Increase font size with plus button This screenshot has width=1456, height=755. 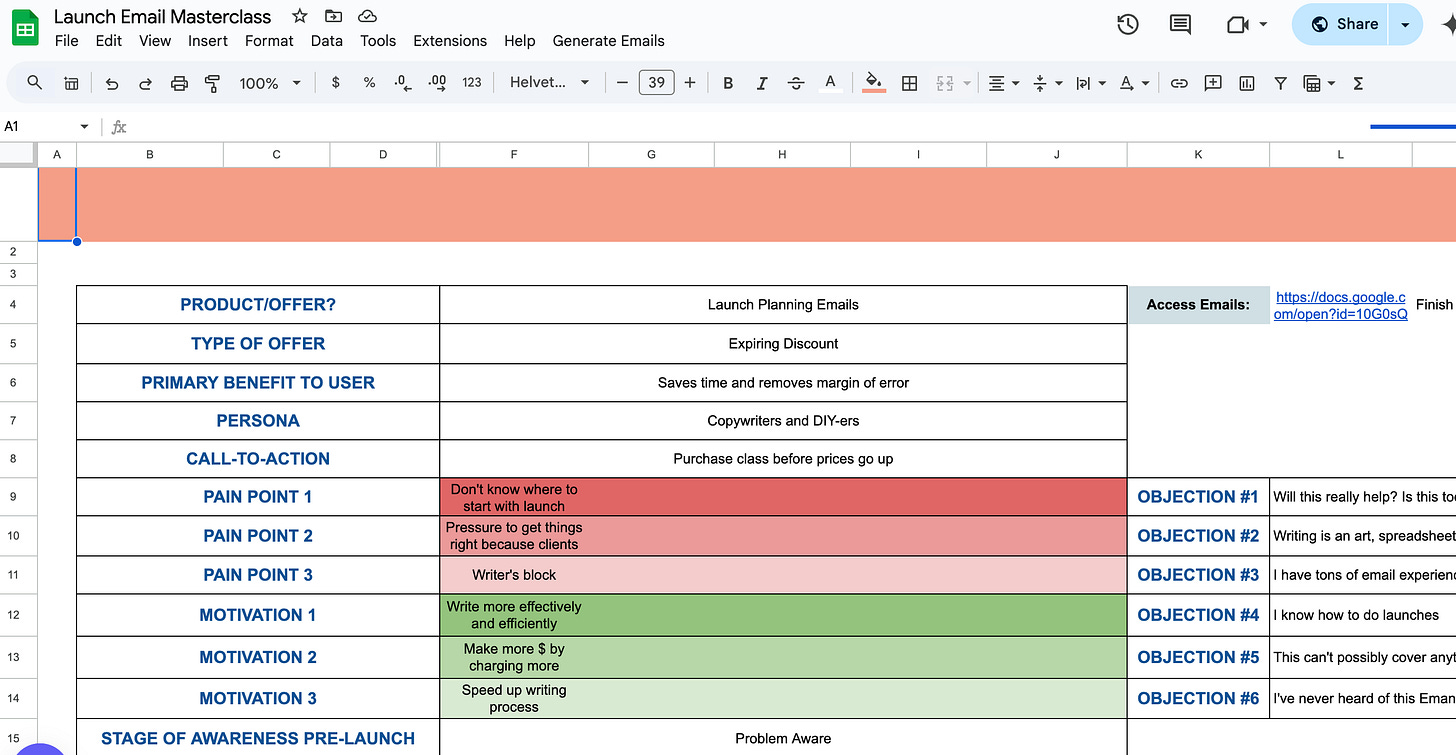(690, 83)
